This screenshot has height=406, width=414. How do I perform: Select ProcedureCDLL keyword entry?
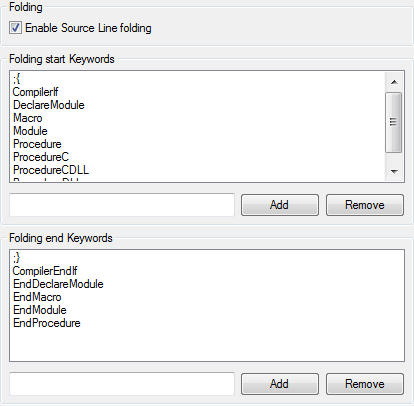(51, 170)
